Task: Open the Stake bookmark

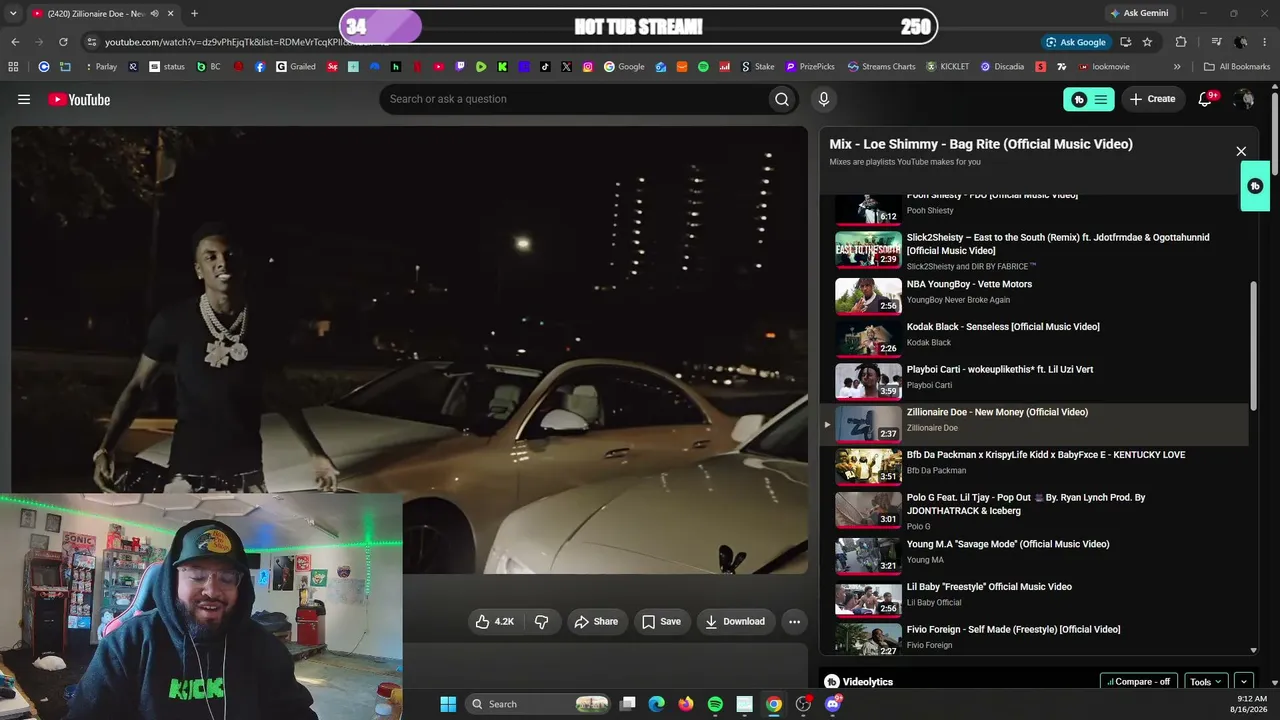Action: pyautogui.click(x=757, y=67)
